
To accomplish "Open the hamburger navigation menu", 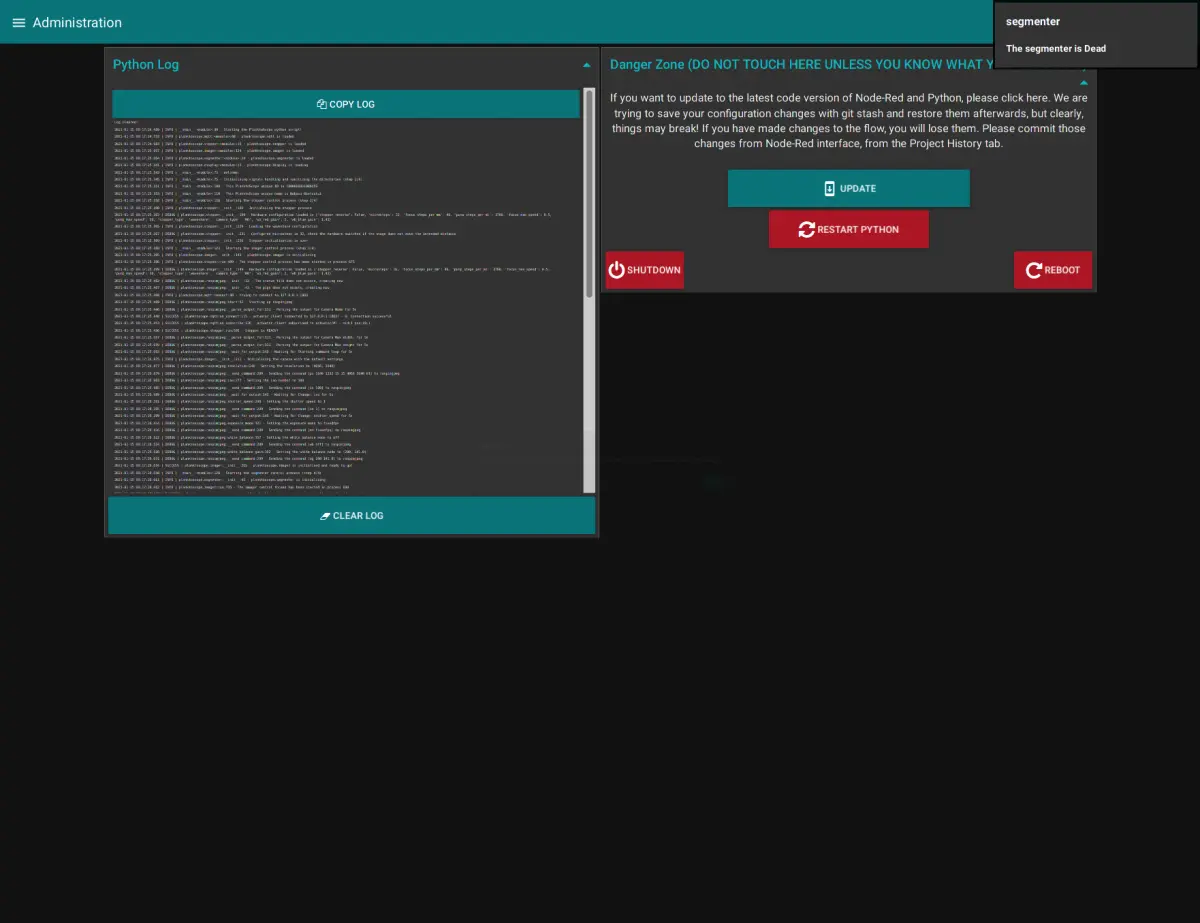I will pyautogui.click(x=18, y=22).
